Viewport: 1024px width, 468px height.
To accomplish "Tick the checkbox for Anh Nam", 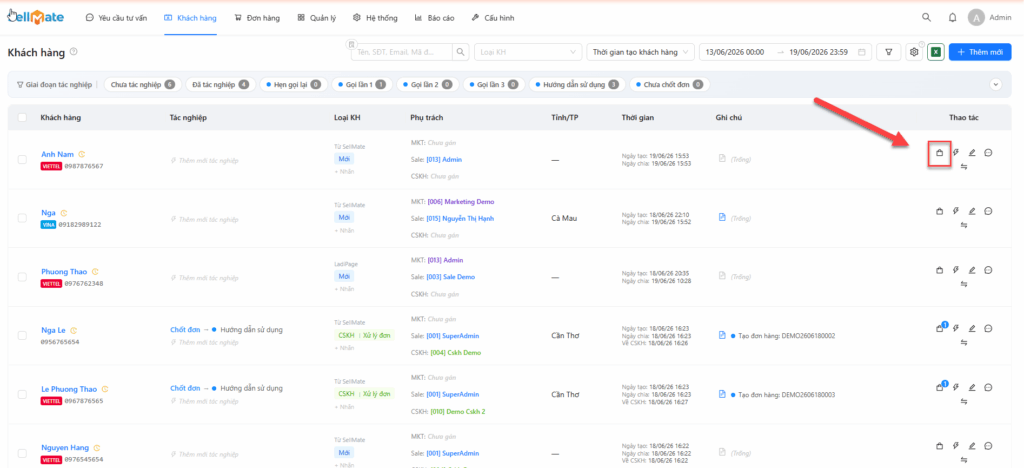I will 22,159.
